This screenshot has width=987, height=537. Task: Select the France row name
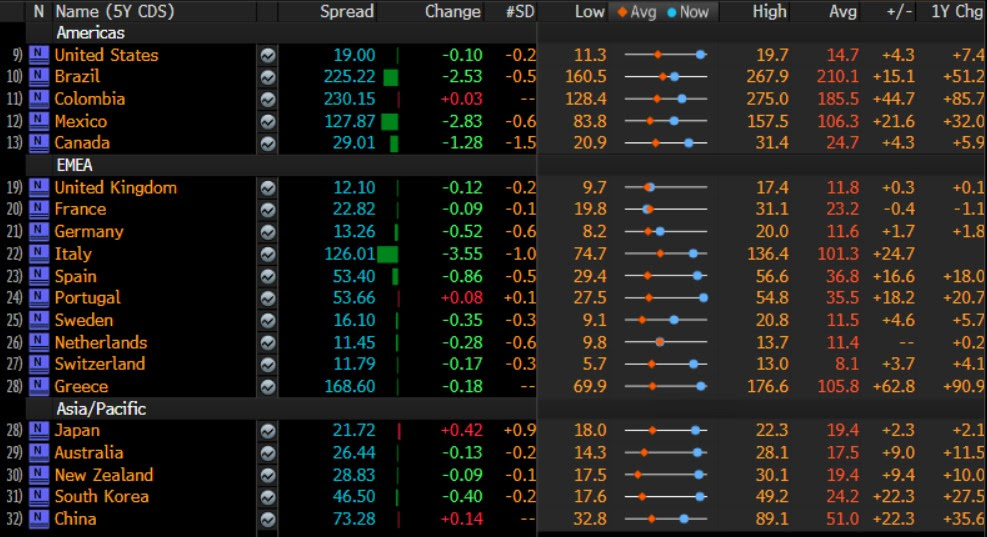(80, 209)
